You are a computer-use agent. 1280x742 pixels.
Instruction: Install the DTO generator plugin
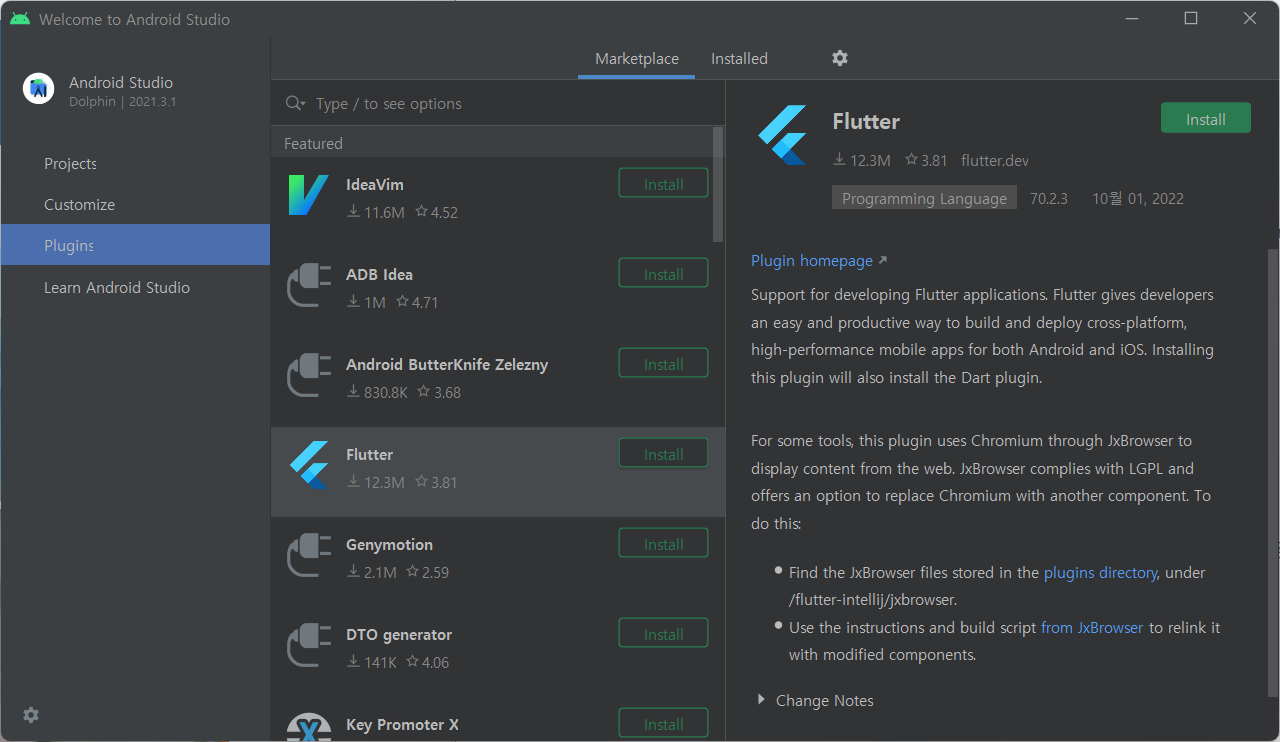pos(664,634)
